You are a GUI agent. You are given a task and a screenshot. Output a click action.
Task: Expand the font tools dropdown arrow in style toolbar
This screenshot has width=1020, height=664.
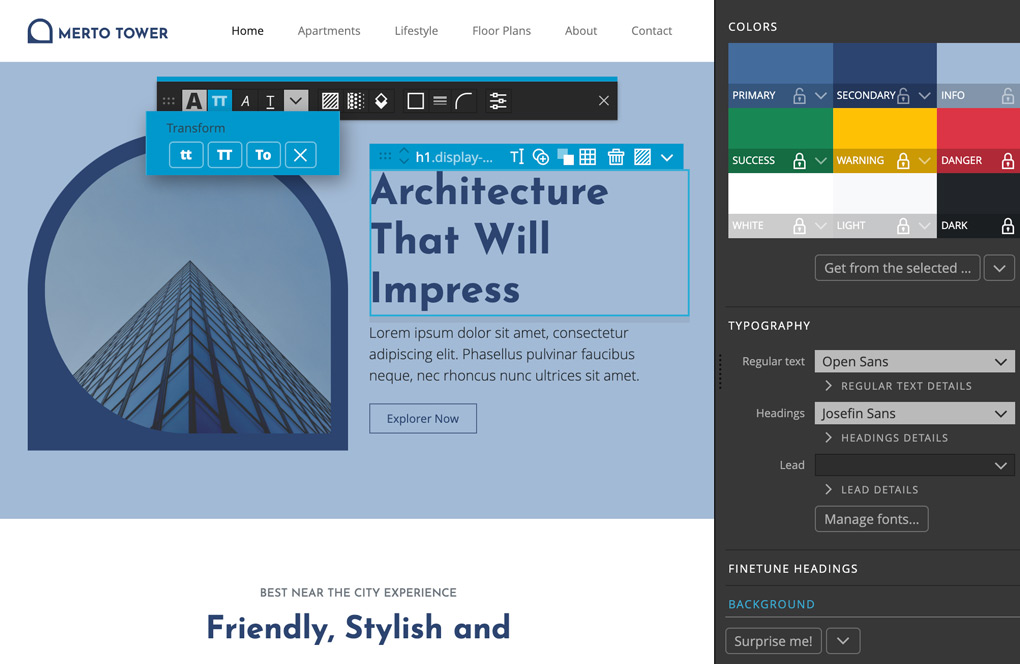click(296, 101)
